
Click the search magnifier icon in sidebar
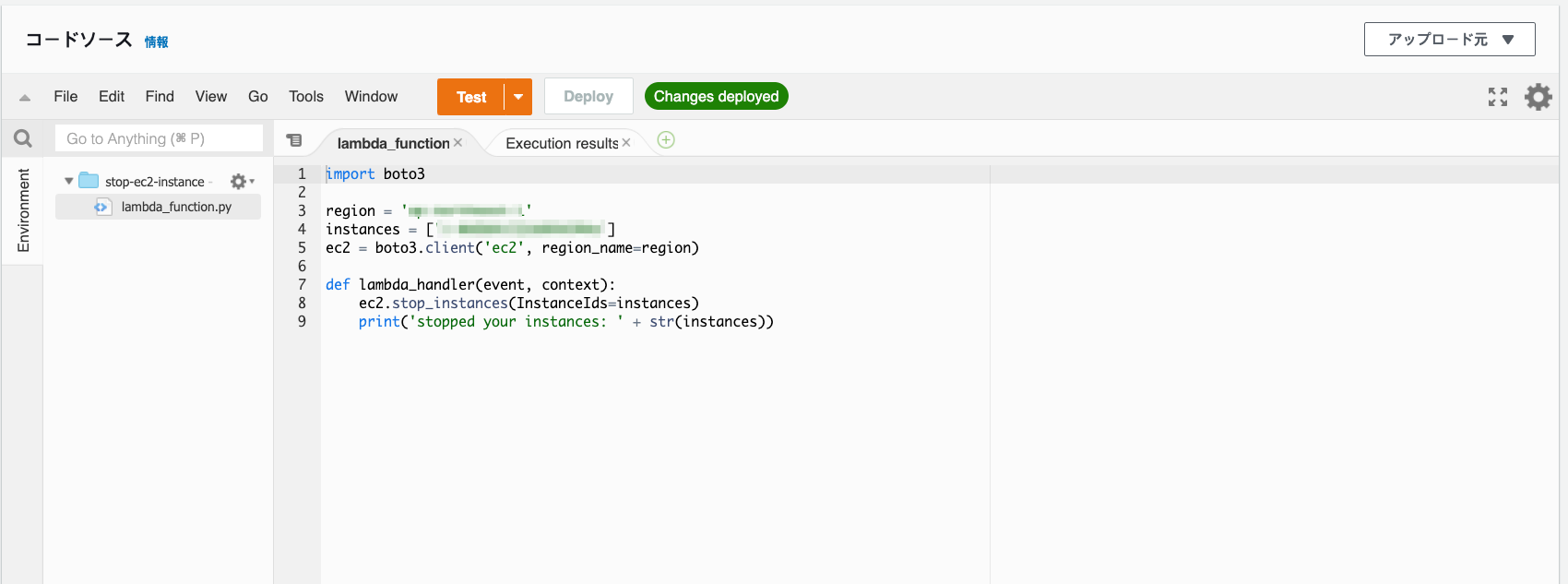(23, 138)
